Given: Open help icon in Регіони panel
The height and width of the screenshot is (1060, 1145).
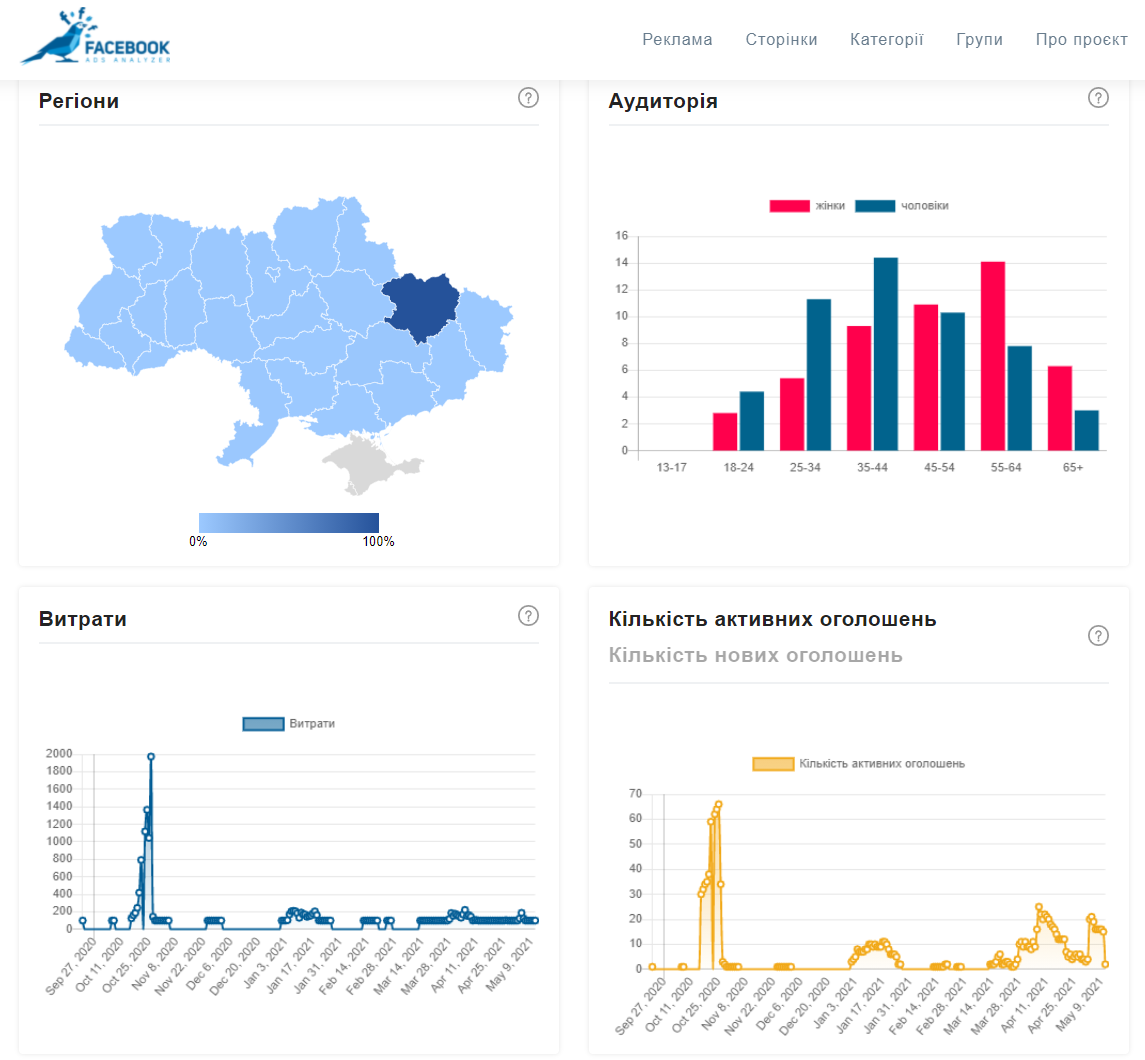Looking at the screenshot, I should point(529,98).
